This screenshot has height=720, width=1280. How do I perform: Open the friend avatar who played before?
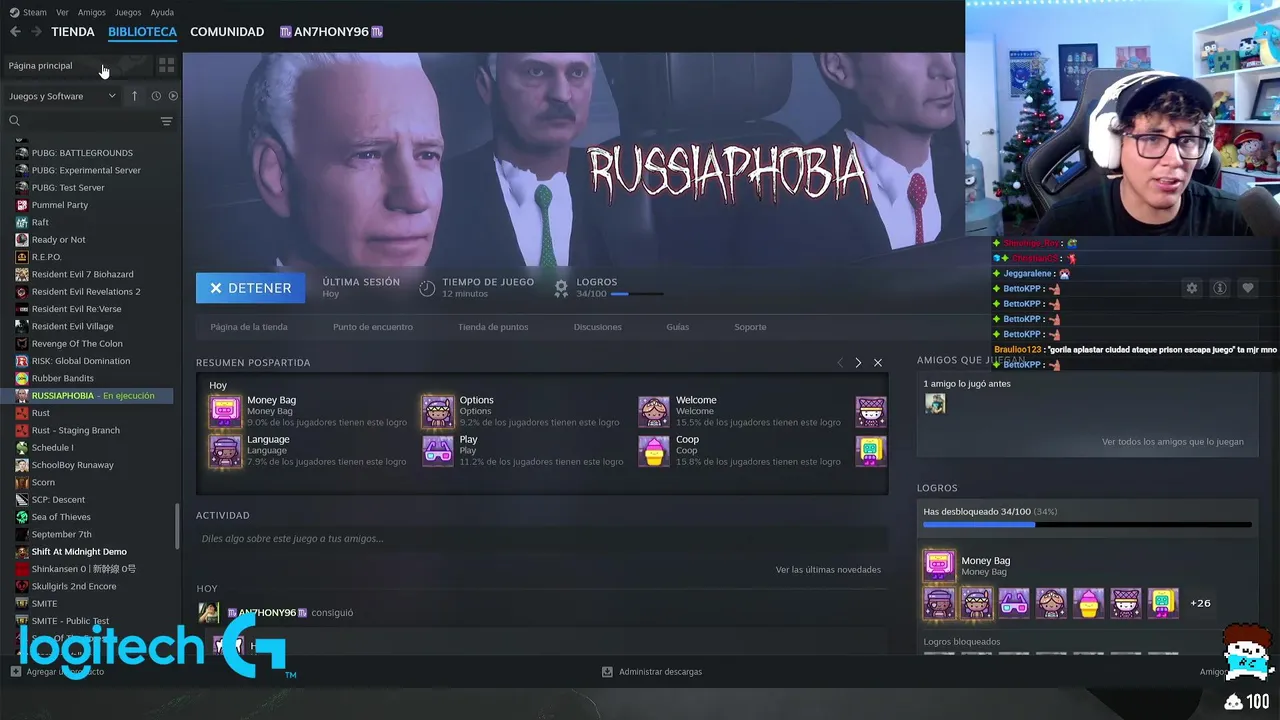pos(935,403)
